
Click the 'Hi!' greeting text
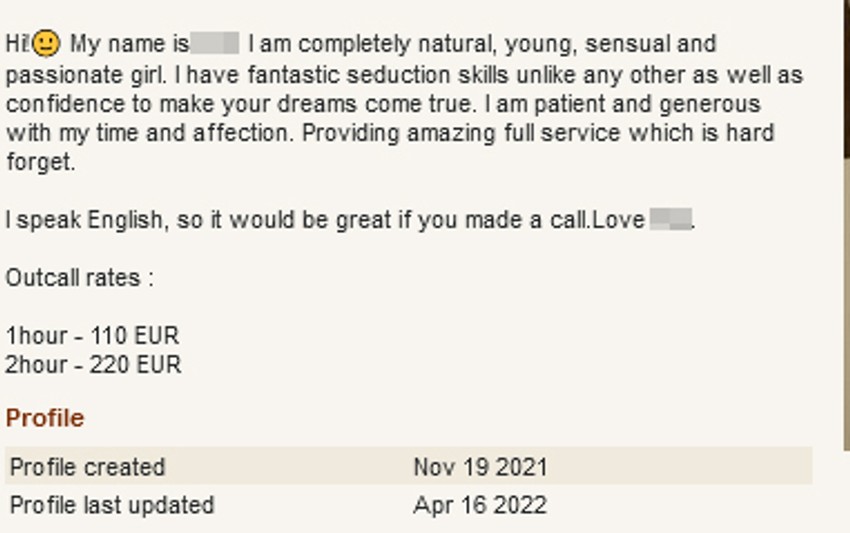tap(17, 44)
